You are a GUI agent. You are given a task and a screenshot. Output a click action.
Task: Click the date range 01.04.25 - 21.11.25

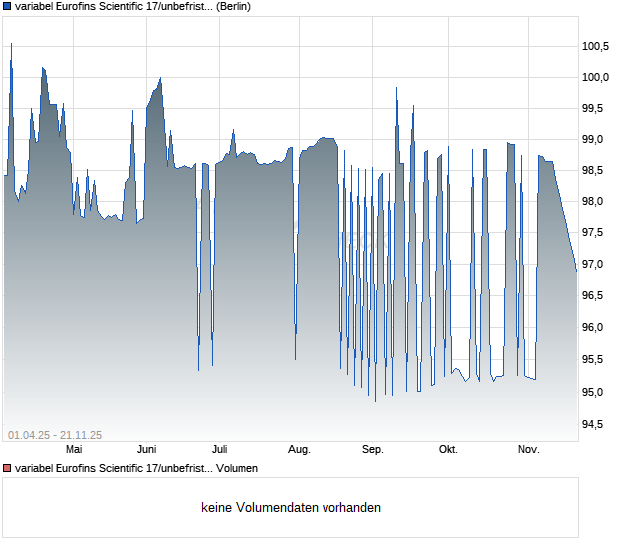click(55, 435)
